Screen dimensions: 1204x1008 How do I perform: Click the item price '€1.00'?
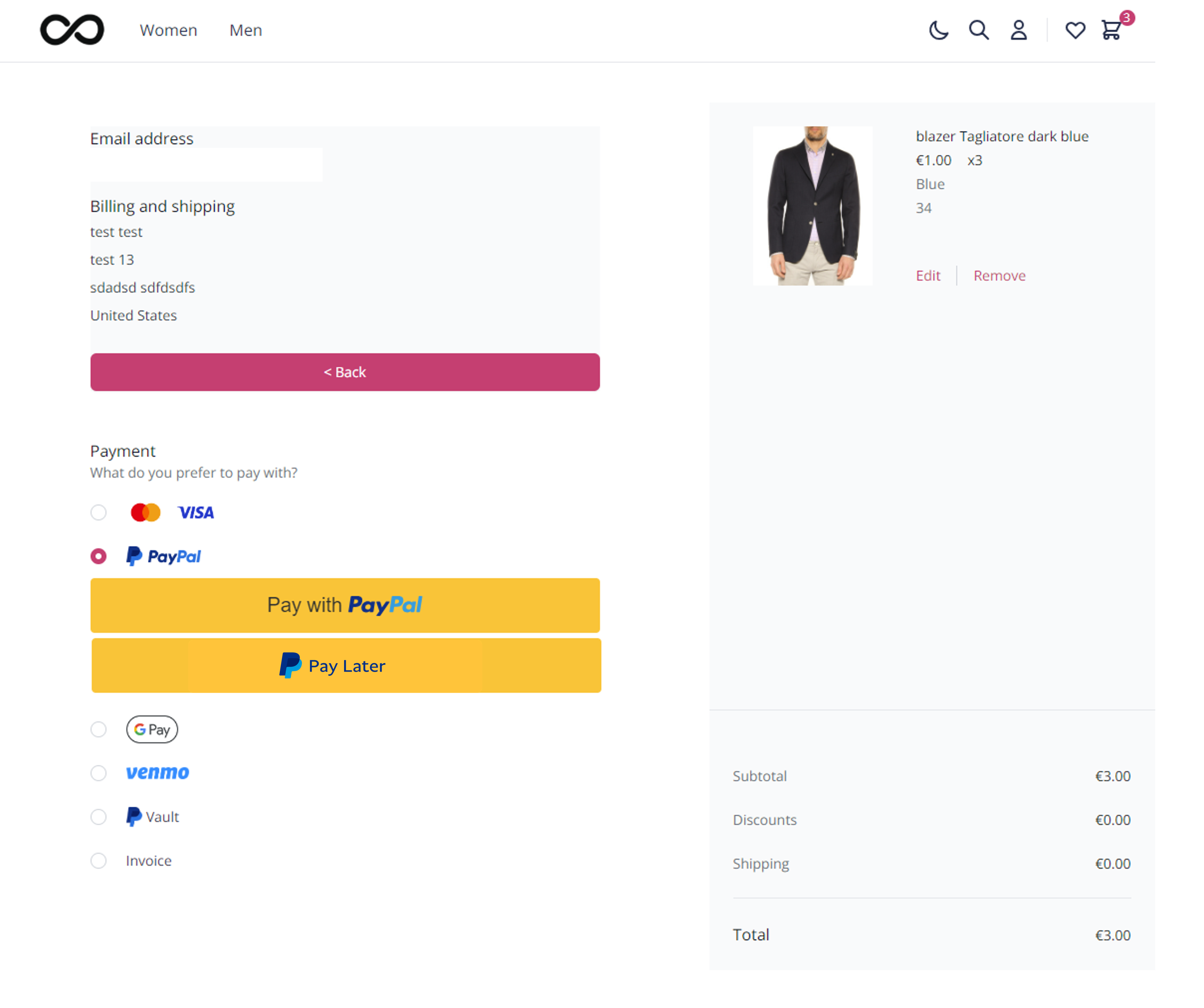pos(934,160)
